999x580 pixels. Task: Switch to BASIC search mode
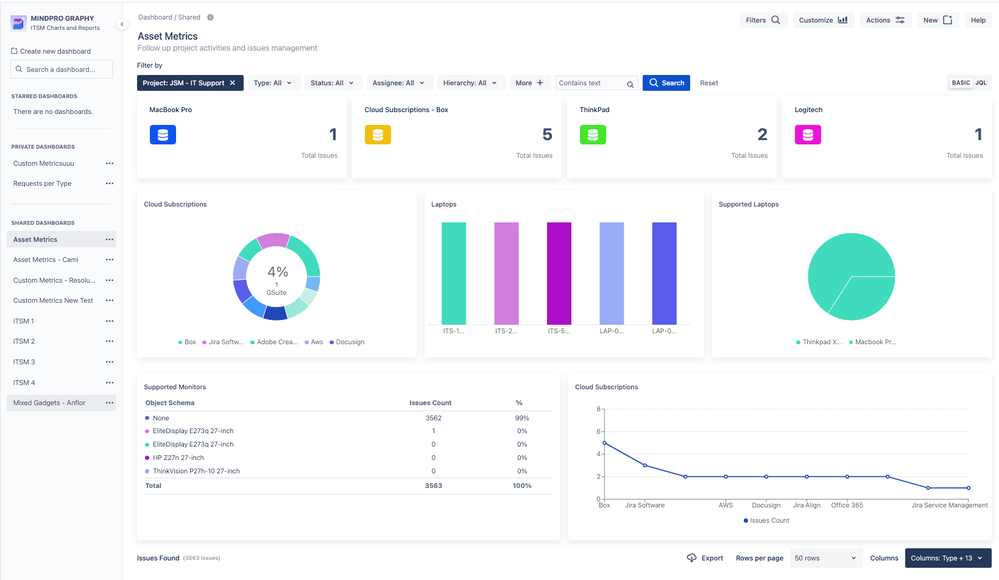pyautogui.click(x=961, y=83)
